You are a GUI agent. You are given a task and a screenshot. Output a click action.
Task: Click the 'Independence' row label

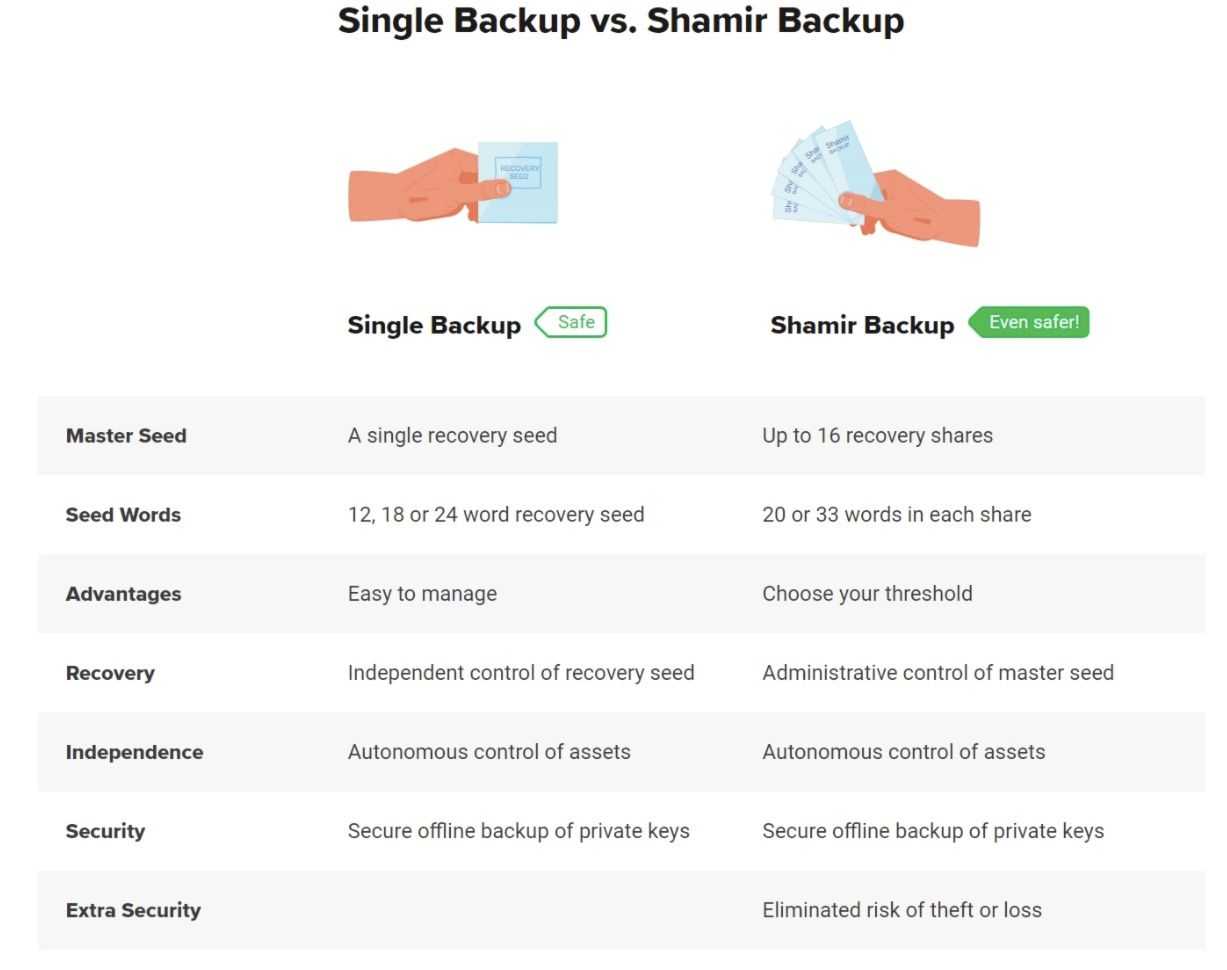point(134,752)
